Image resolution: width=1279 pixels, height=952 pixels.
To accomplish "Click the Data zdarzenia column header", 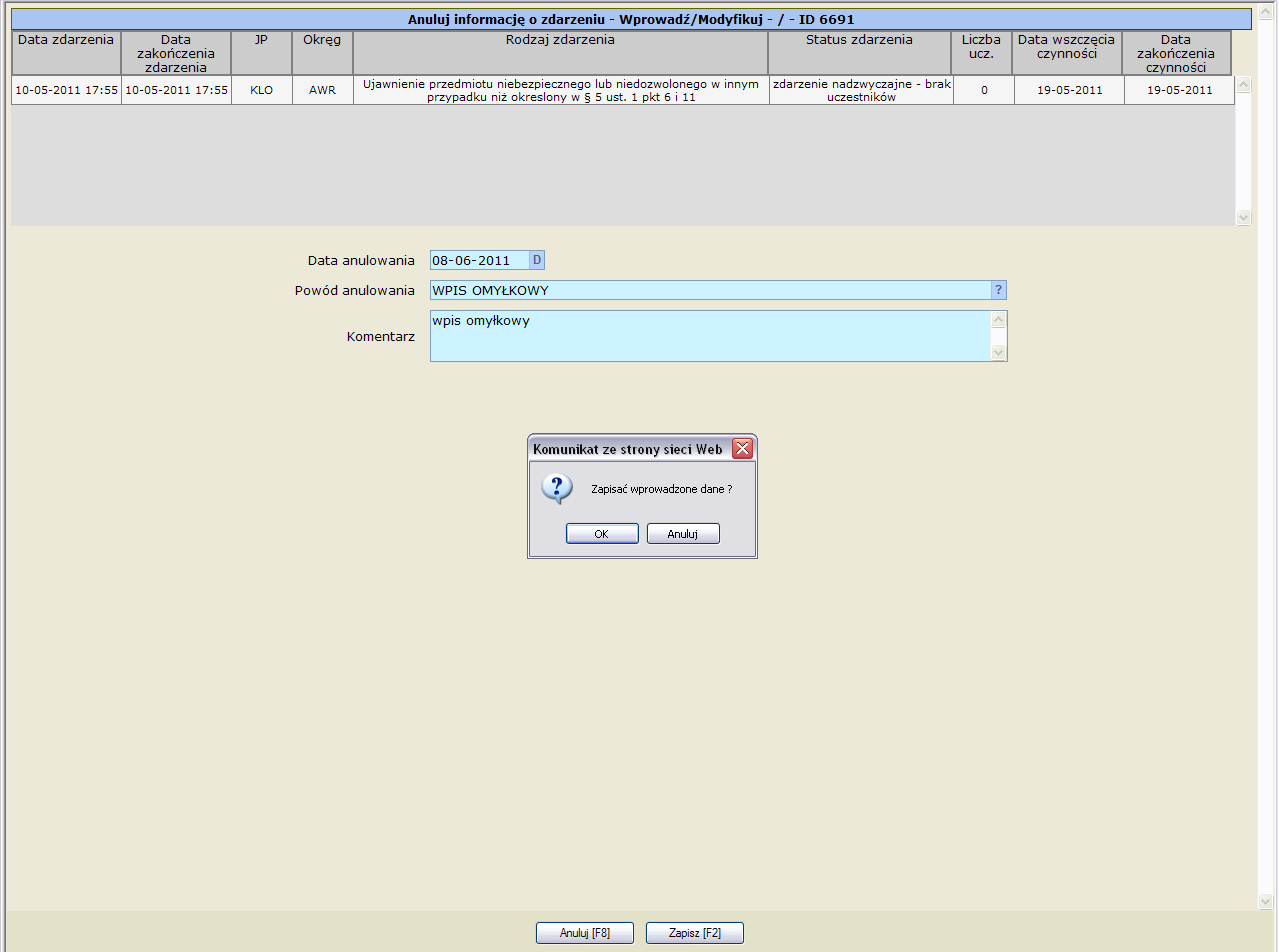I will [x=66, y=52].
